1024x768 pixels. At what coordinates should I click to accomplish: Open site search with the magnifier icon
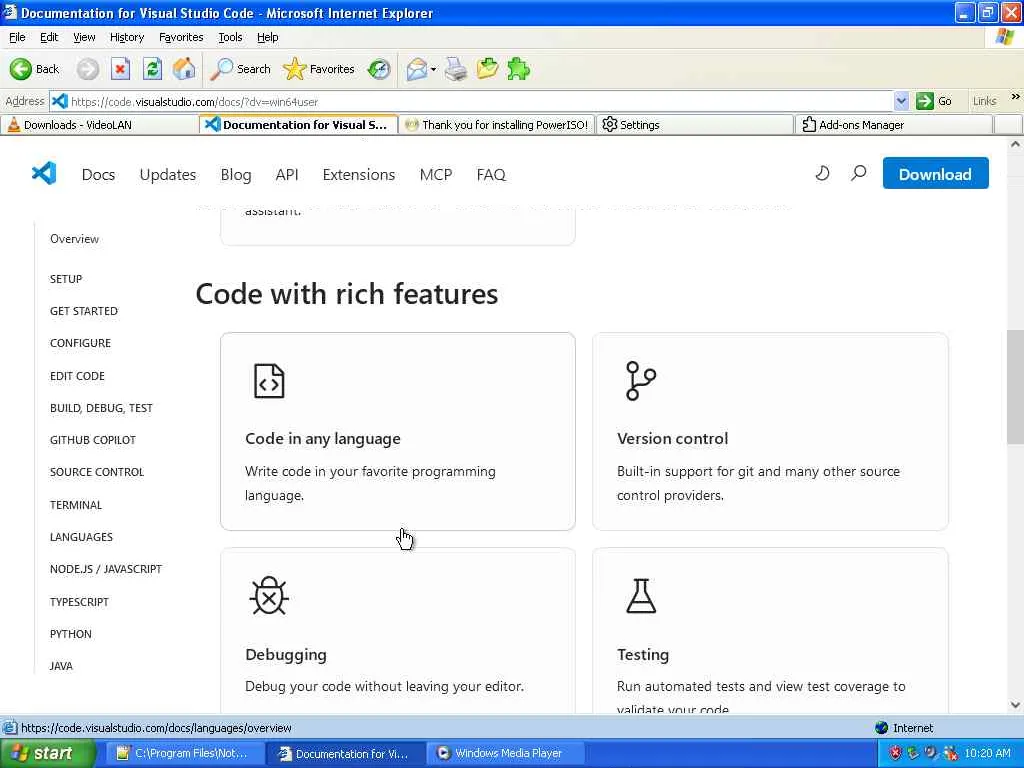(x=859, y=173)
